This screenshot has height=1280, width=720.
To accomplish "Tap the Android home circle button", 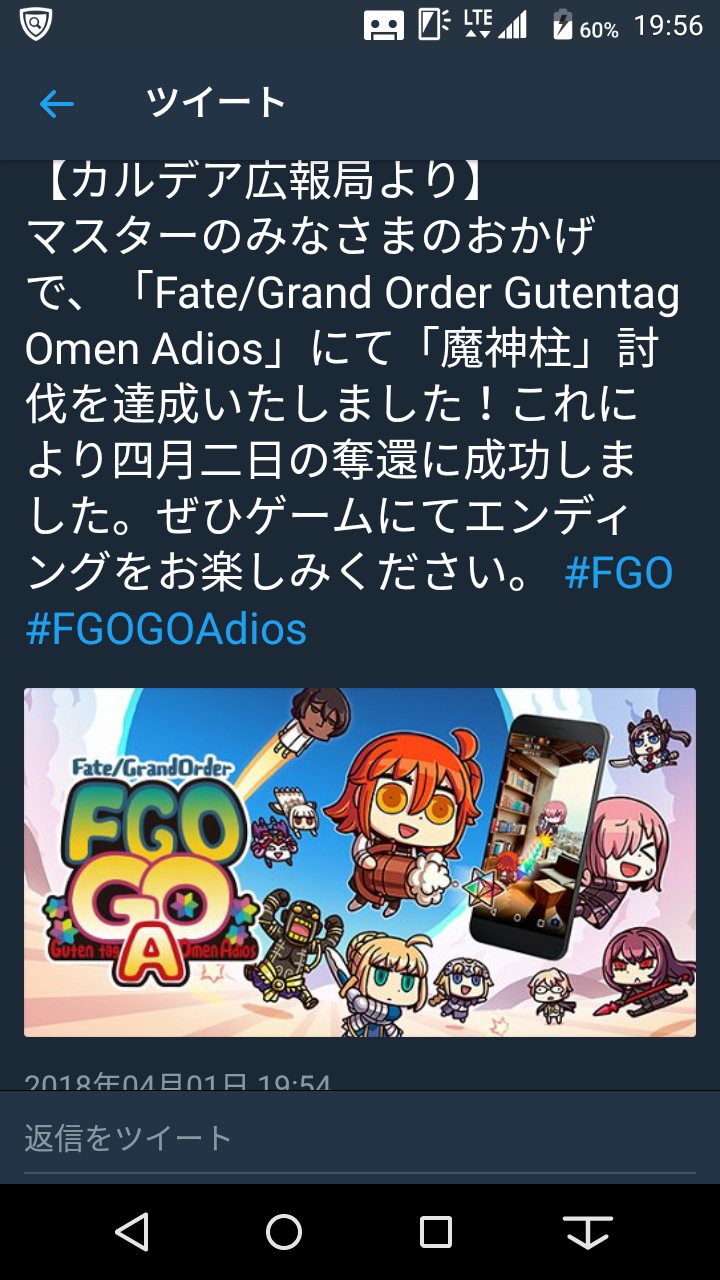I will click(284, 1232).
